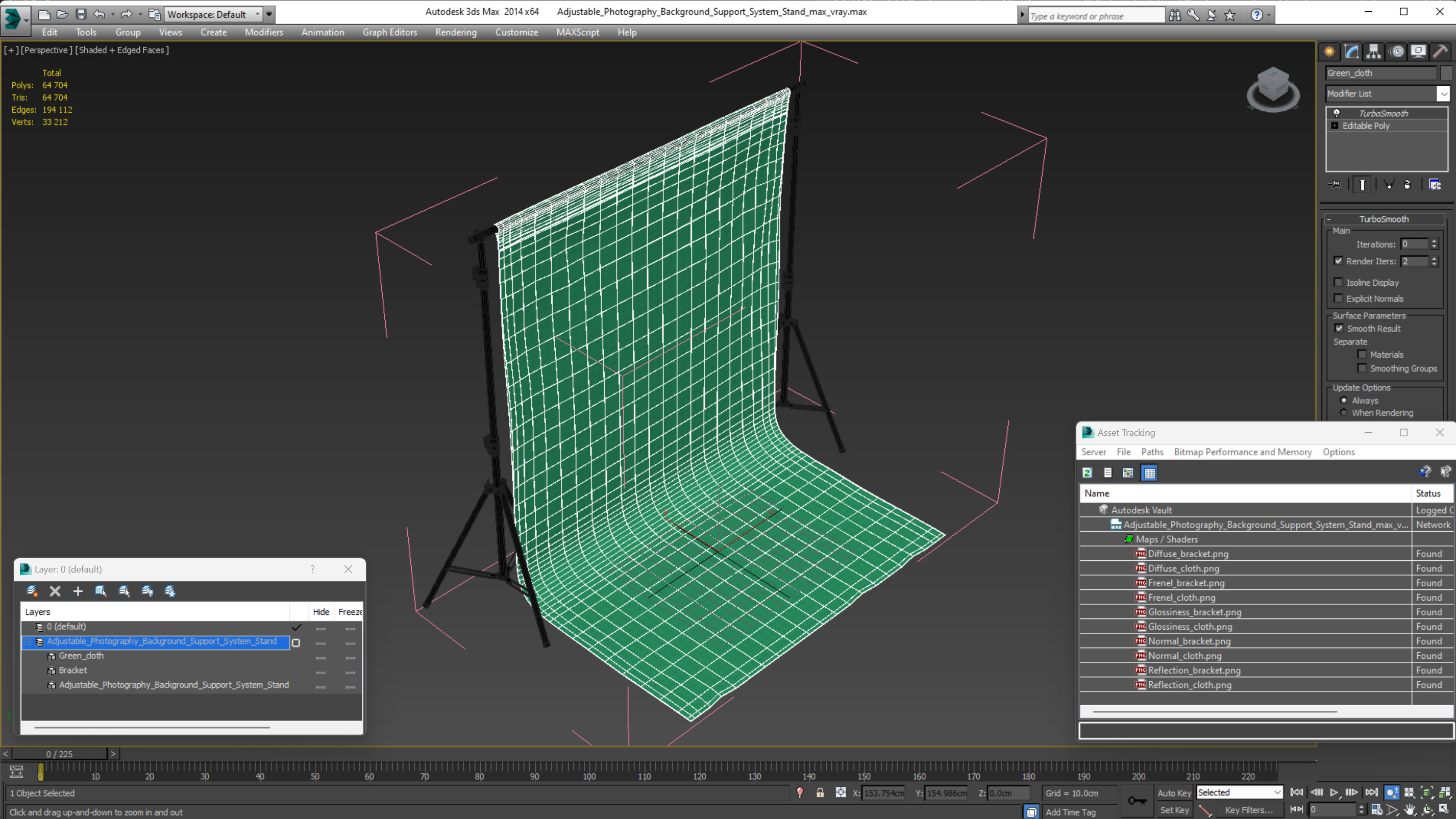
Task: Switch to the Utilities panel hammer icon
Action: tap(1441, 52)
